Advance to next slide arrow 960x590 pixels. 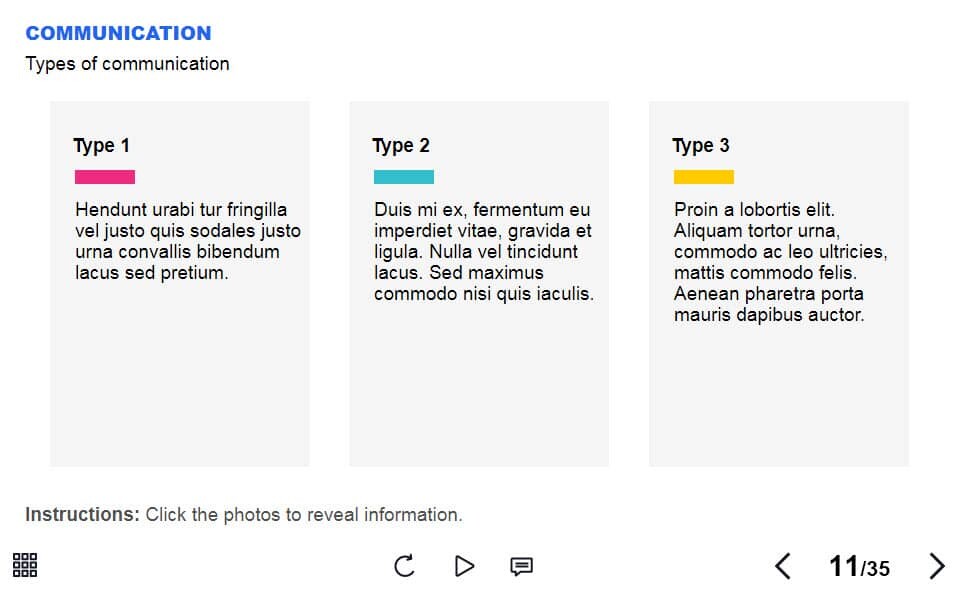pyautogui.click(x=936, y=566)
